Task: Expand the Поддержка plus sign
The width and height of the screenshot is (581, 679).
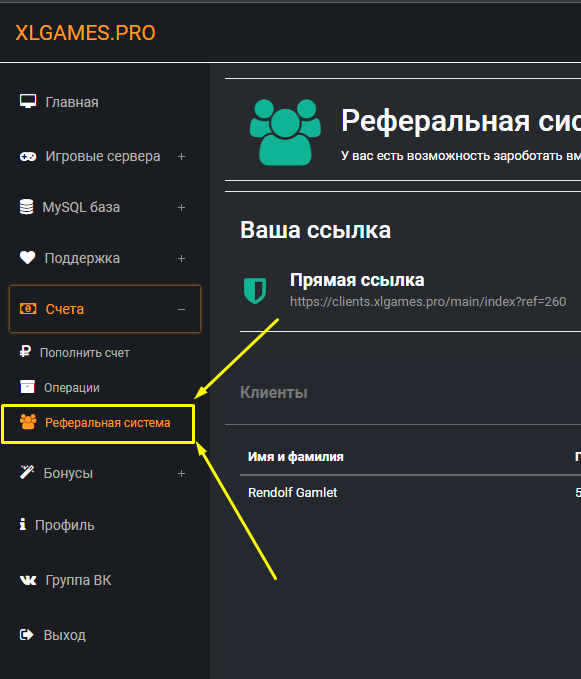Action: (x=181, y=259)
